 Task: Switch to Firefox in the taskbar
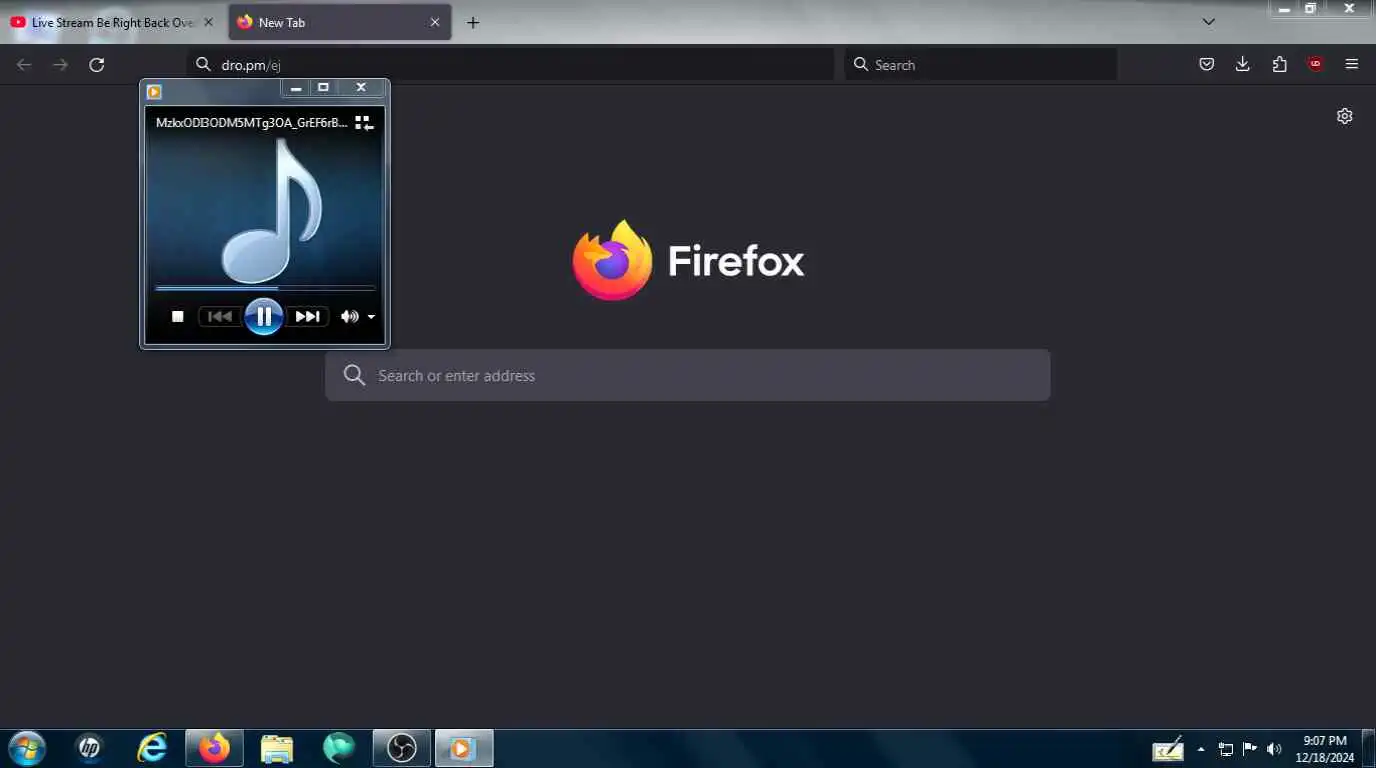(214, 748)
